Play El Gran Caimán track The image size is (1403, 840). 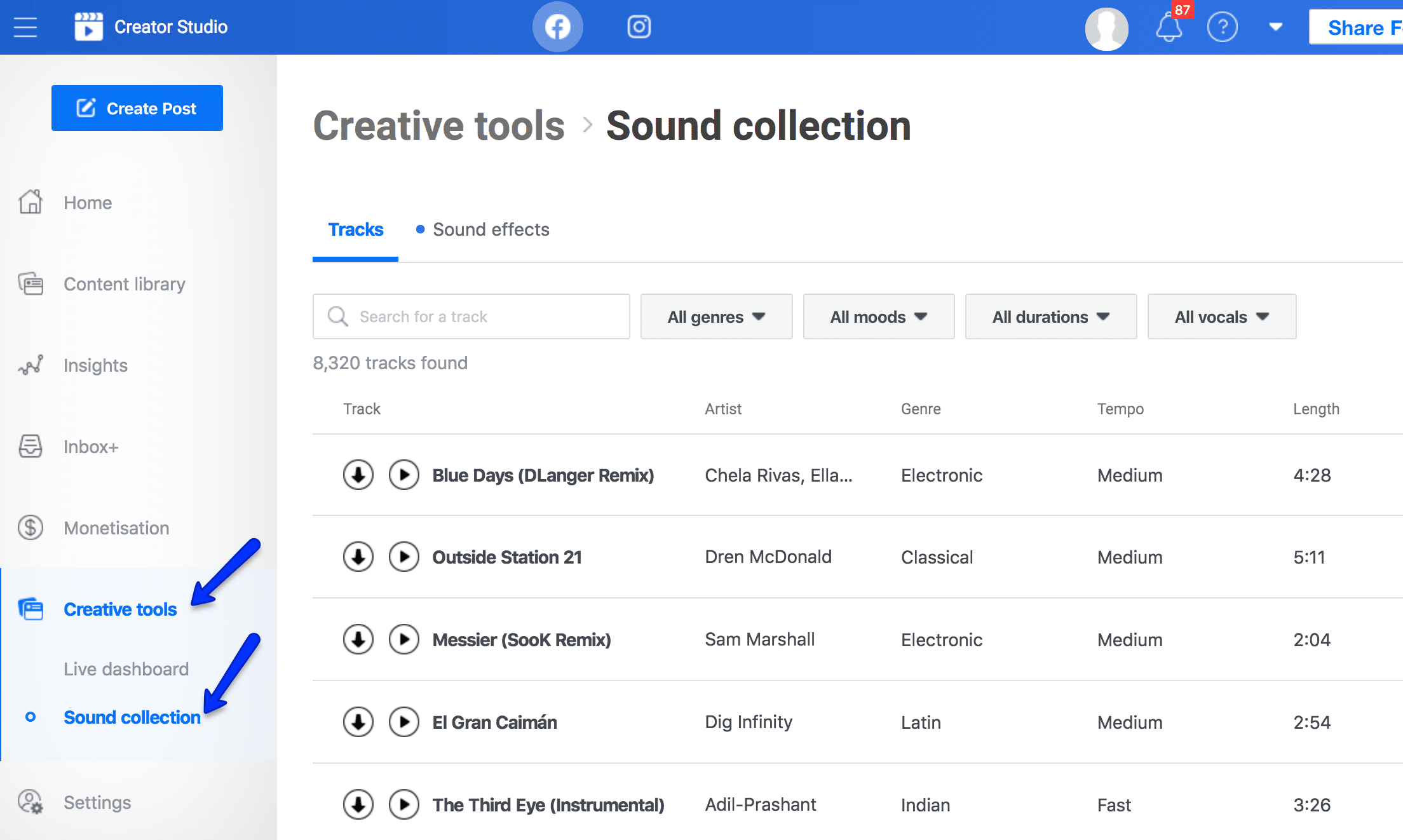click(404, 722)
